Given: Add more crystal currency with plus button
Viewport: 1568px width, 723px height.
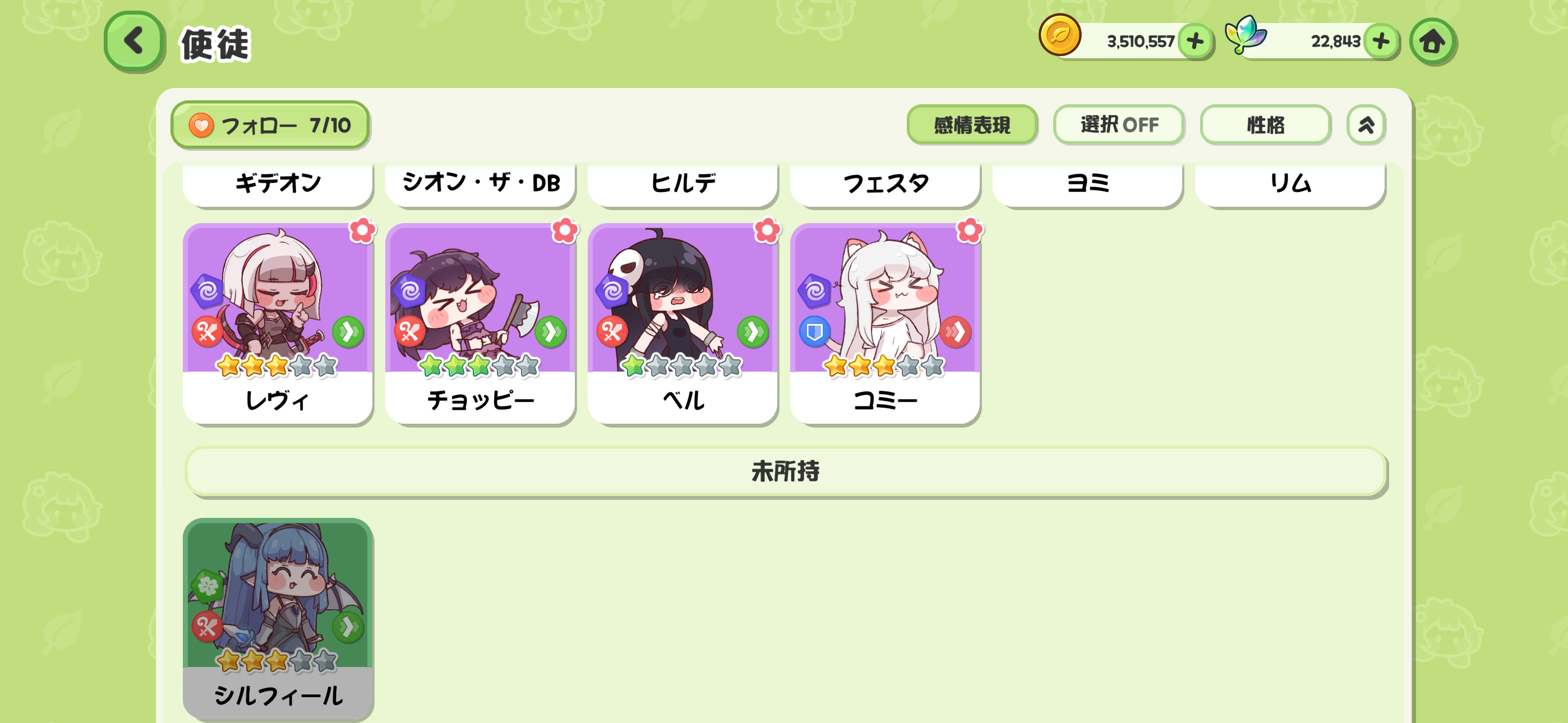Looking at the screenshot, I should pos(1381,41).
